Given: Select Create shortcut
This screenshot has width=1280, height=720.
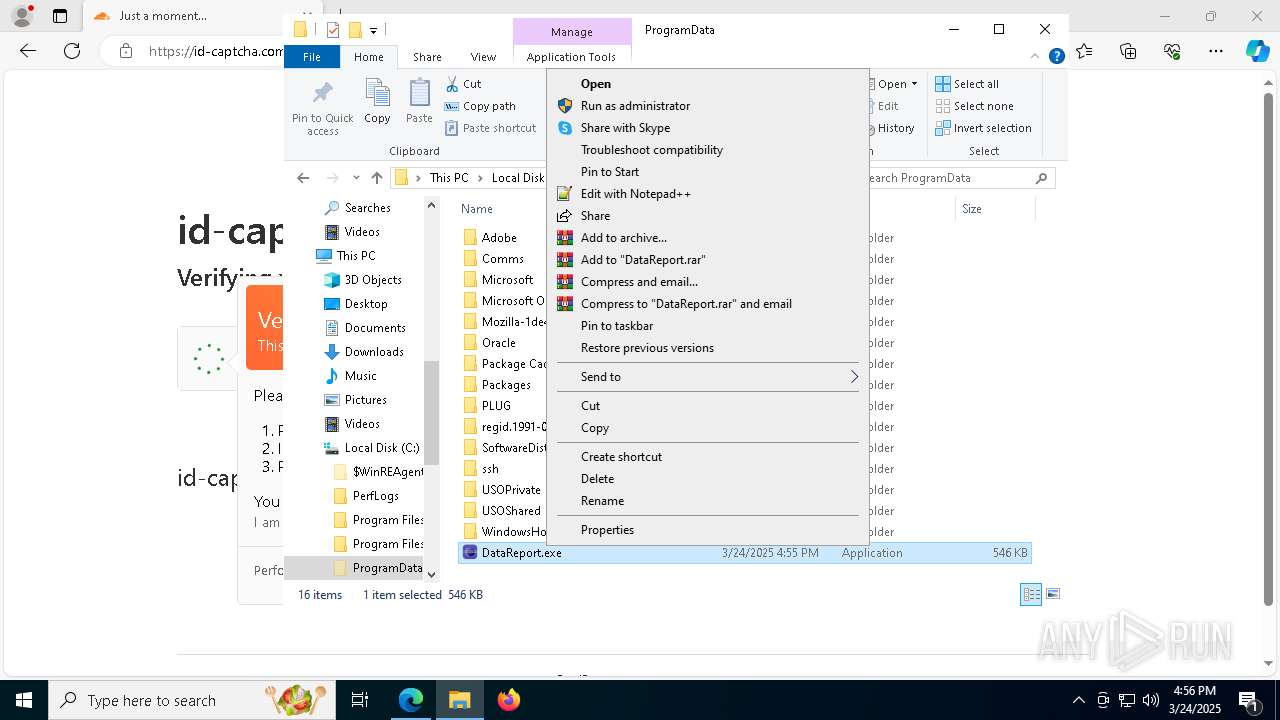Looking at the screenshot, I should [708, 457].
